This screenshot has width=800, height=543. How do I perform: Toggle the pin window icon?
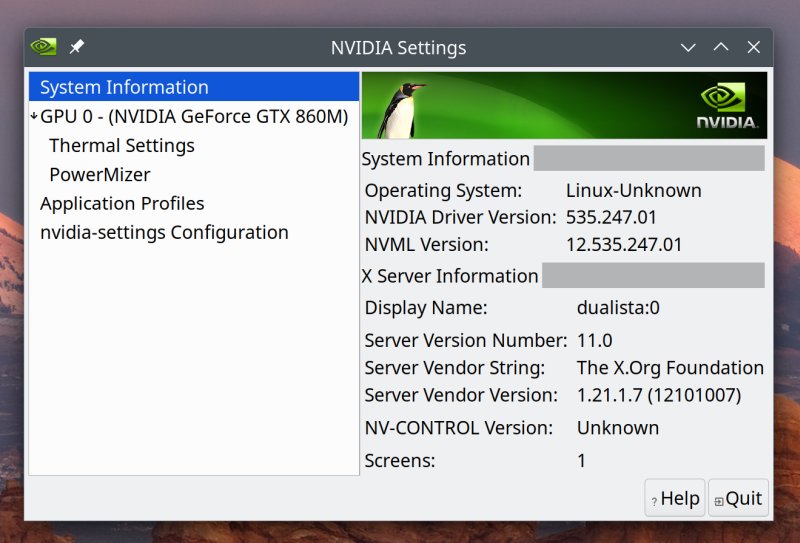pos(76,47)
